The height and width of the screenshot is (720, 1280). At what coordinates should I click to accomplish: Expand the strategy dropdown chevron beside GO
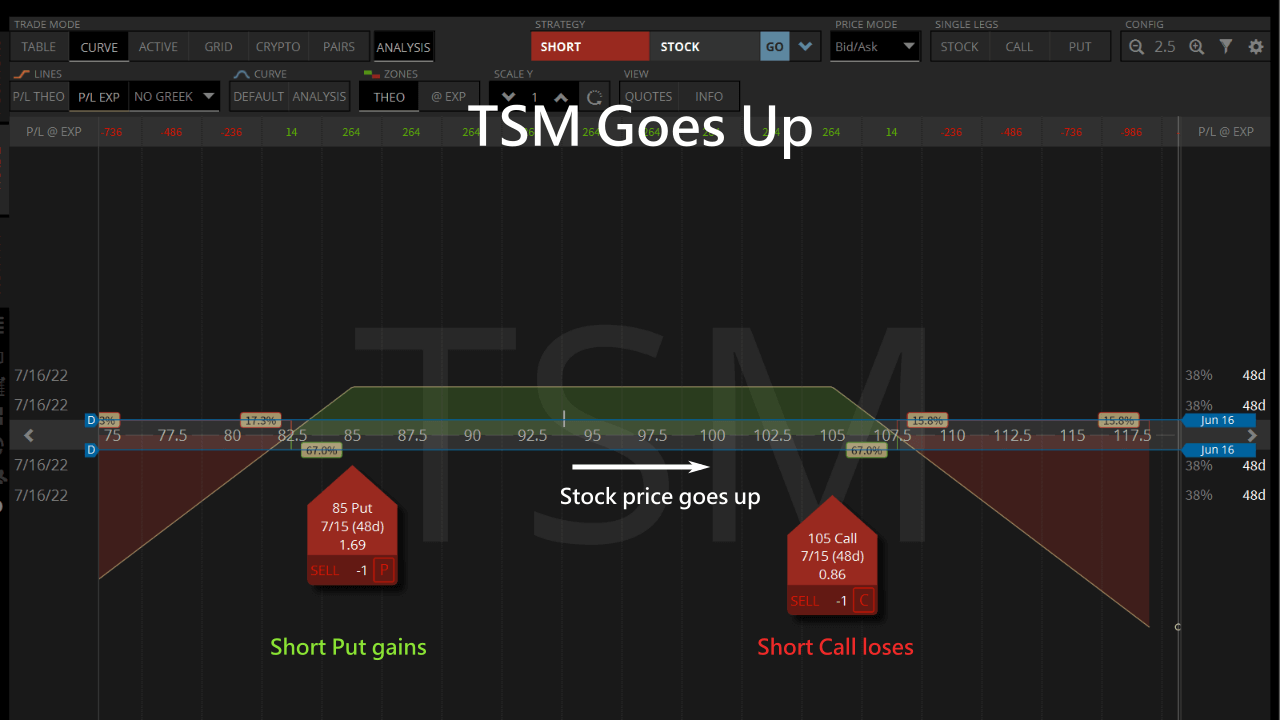tap(806, 47)
